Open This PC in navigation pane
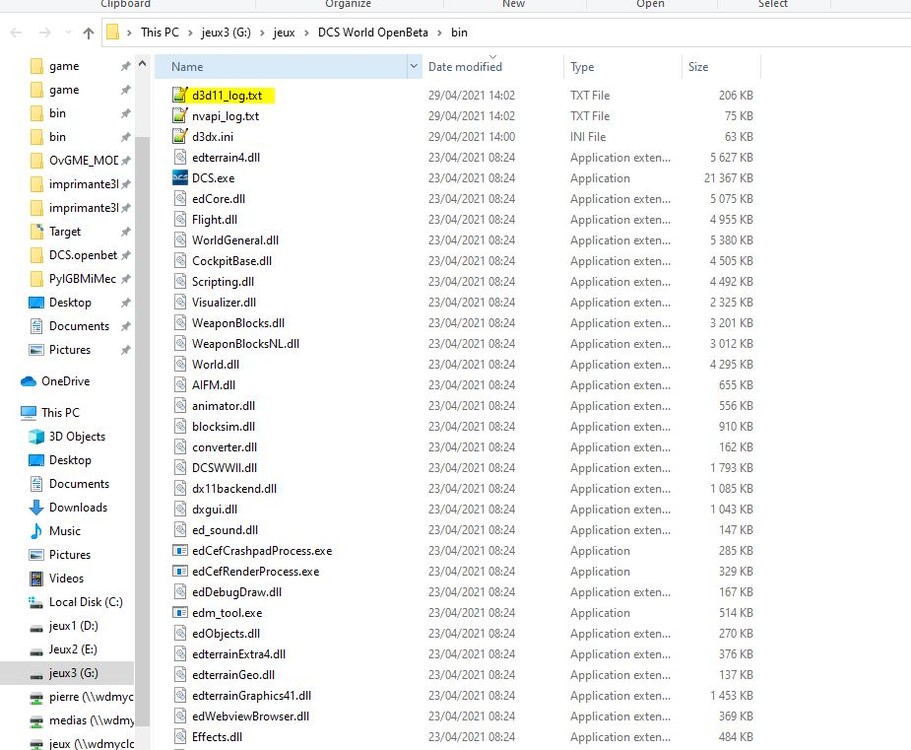 [x=60, y=412]
